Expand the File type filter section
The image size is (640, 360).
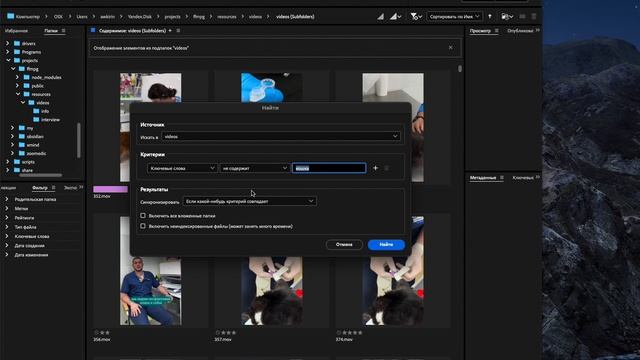tap(7, 227)
